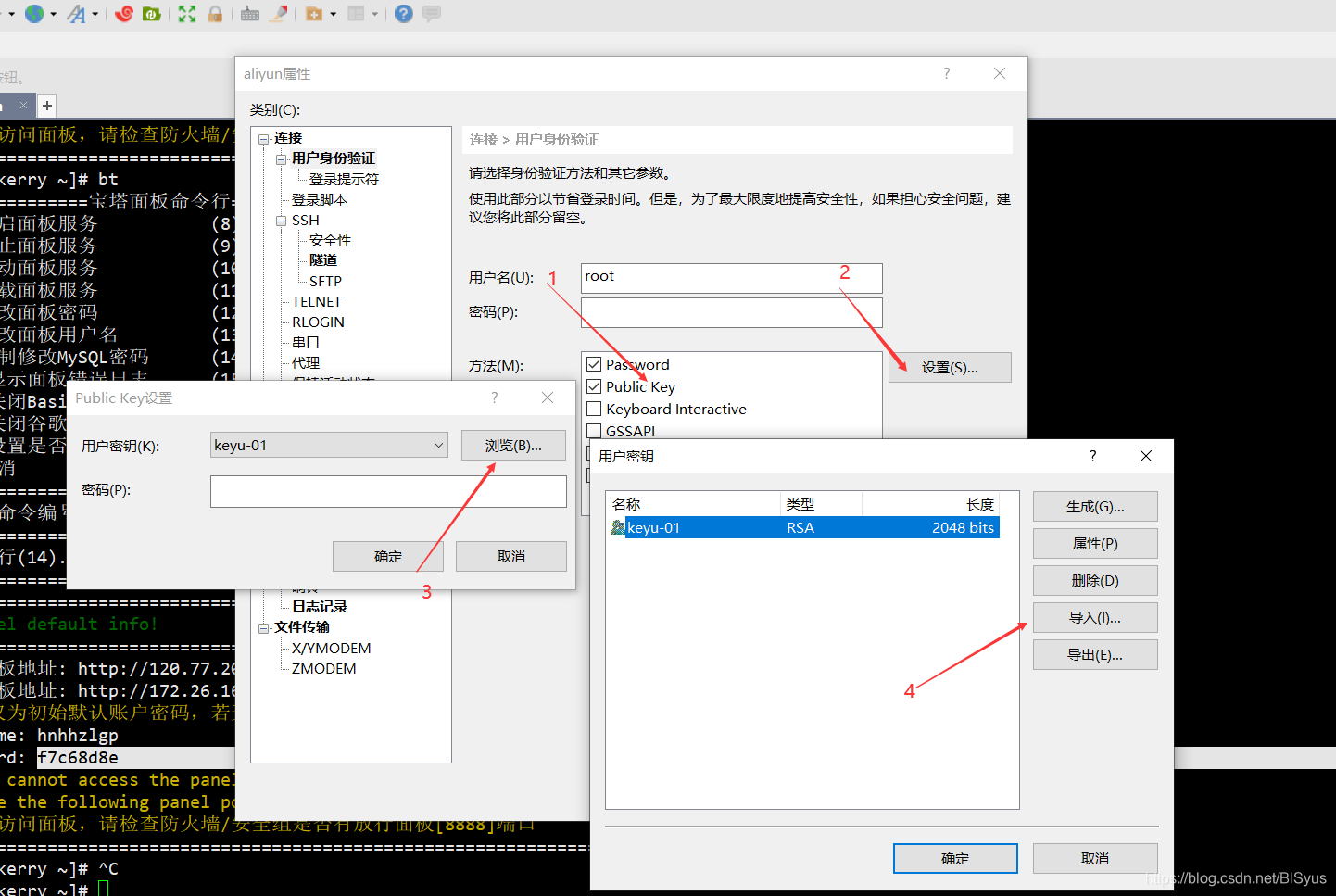Screen dimensions: 1336x896
Task: Click 删除(D) to delete the key
Action: point(1095,580)
